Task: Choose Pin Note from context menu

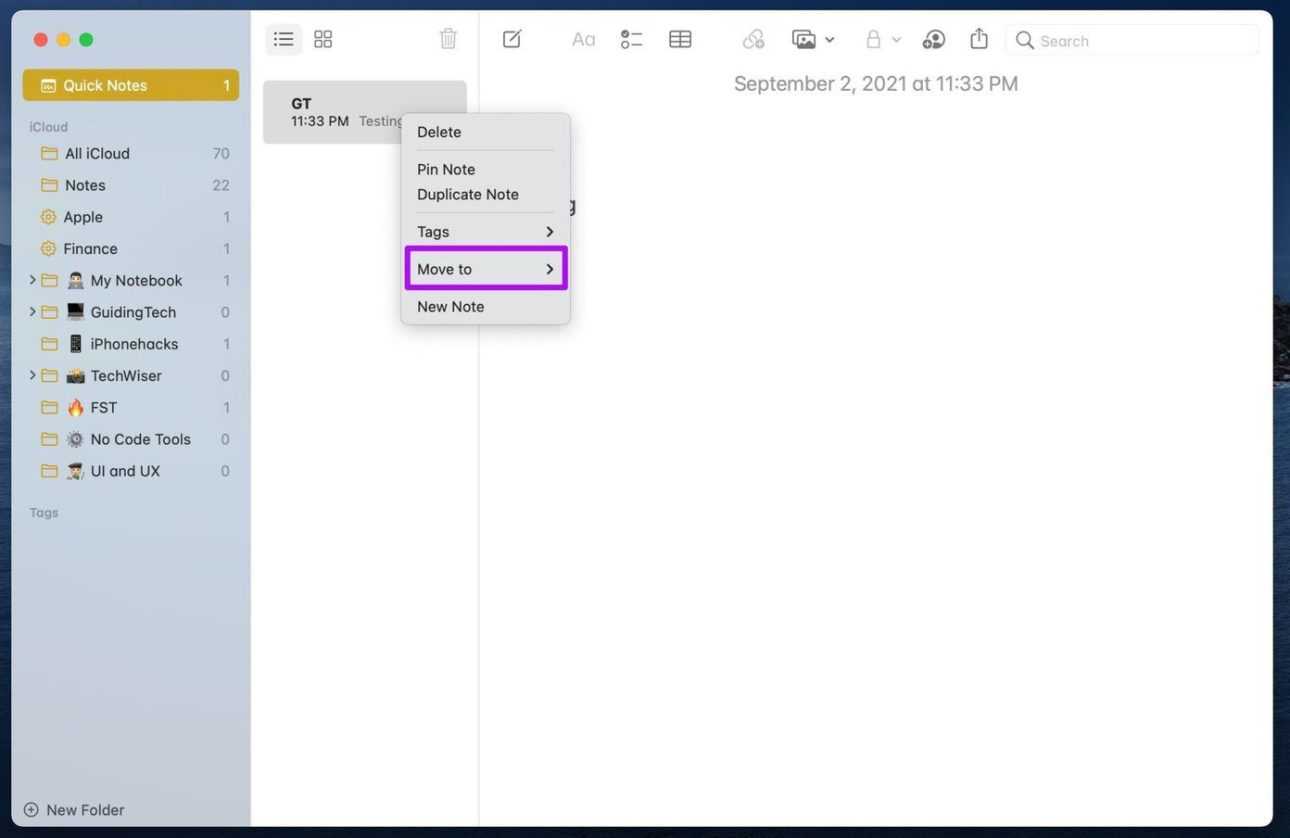Action: pos(446,169)
